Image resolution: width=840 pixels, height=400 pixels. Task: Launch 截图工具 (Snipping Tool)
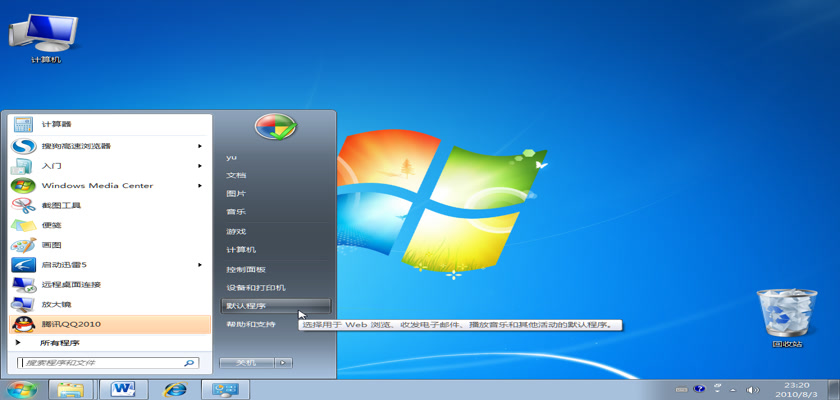pyautogui.click(x=60, y=205)
